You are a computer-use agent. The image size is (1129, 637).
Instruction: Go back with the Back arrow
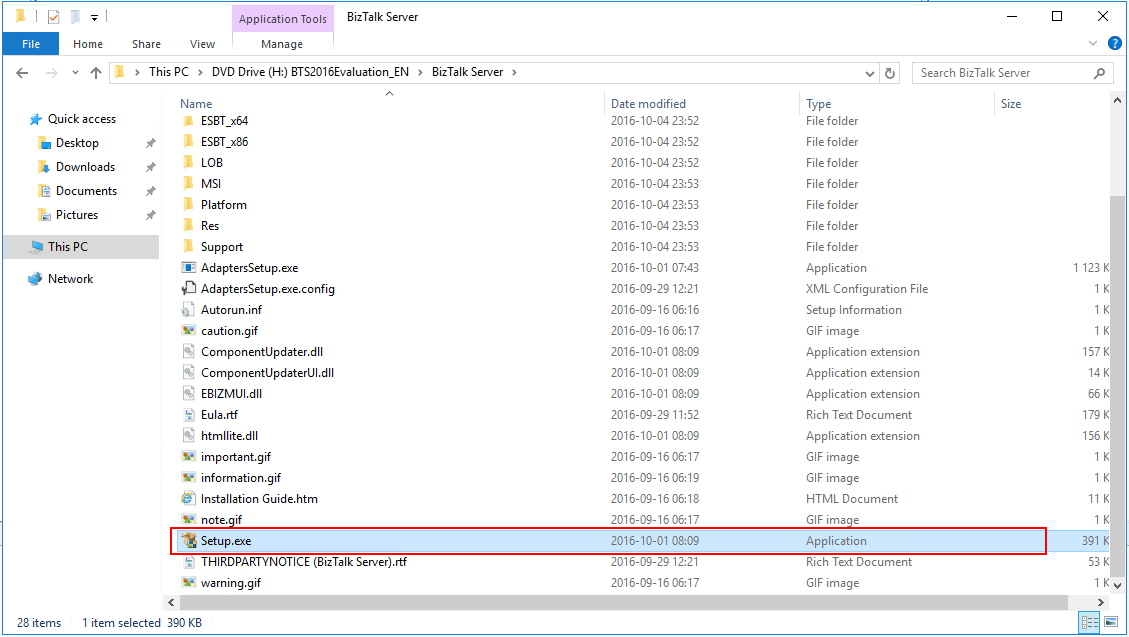pyautogui.click(x=22, y=73)
